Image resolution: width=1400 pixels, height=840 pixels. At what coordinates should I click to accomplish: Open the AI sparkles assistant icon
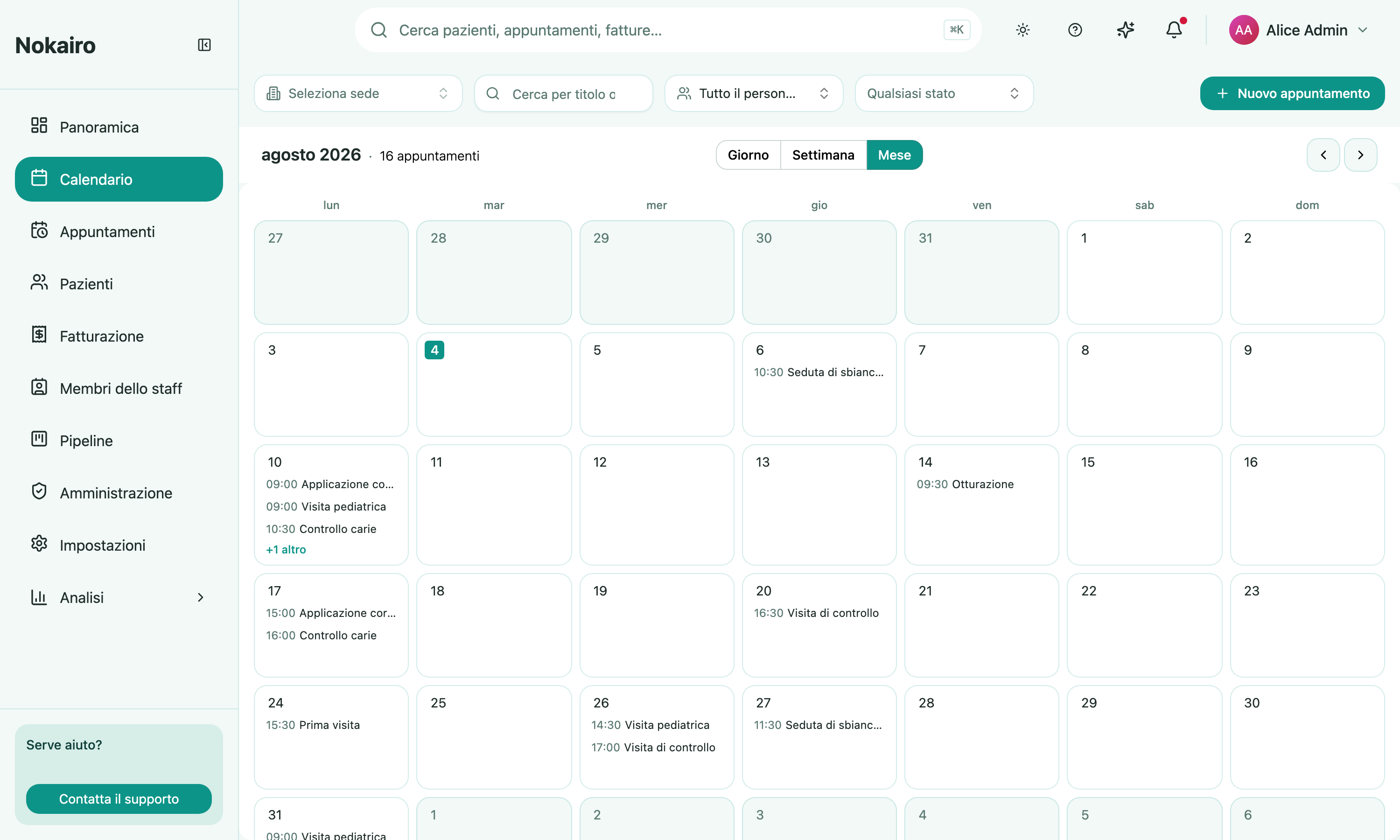(1126, 30)
